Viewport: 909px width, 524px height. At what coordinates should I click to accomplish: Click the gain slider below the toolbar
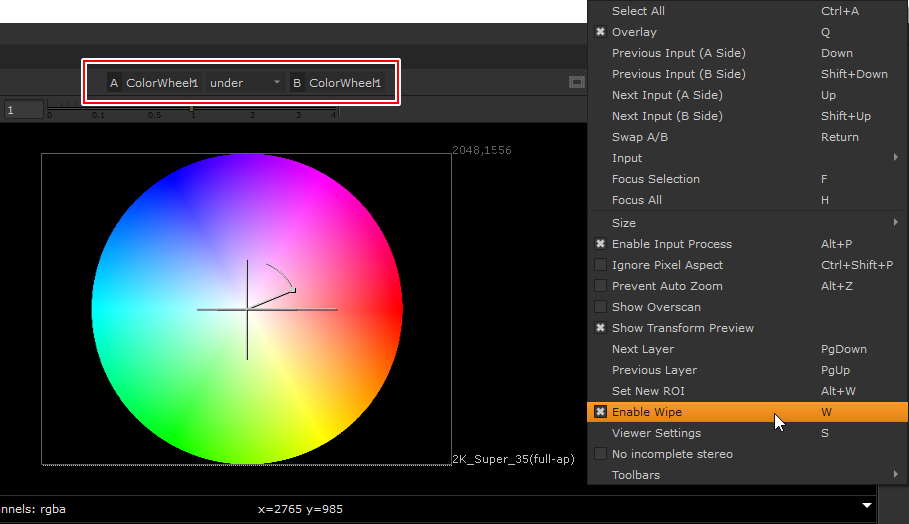point(192,109)
